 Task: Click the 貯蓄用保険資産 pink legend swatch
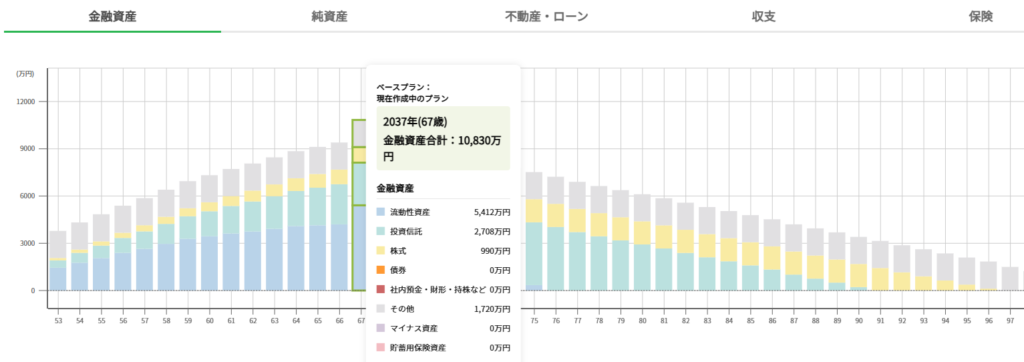pyautogui.click(x=381, y=348)
